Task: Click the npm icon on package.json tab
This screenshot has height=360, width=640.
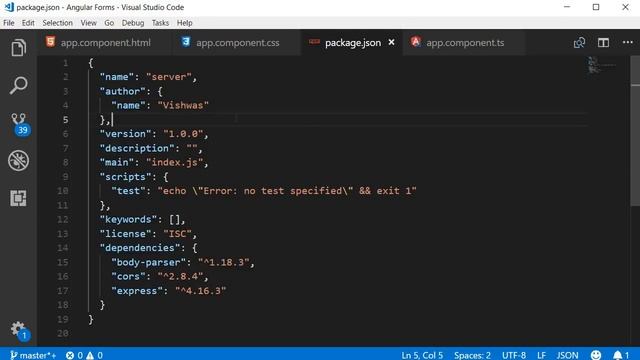Action: (314, 41)
